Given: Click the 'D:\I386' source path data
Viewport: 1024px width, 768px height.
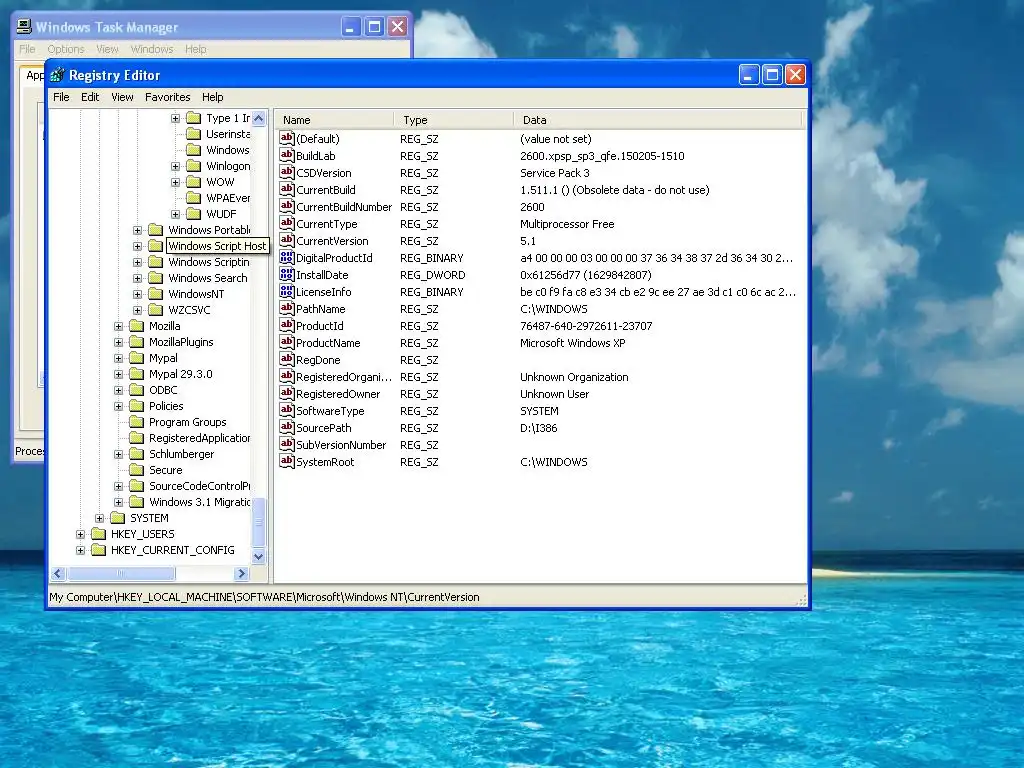Looking at the screenshot, I should (x=539, y=428).
